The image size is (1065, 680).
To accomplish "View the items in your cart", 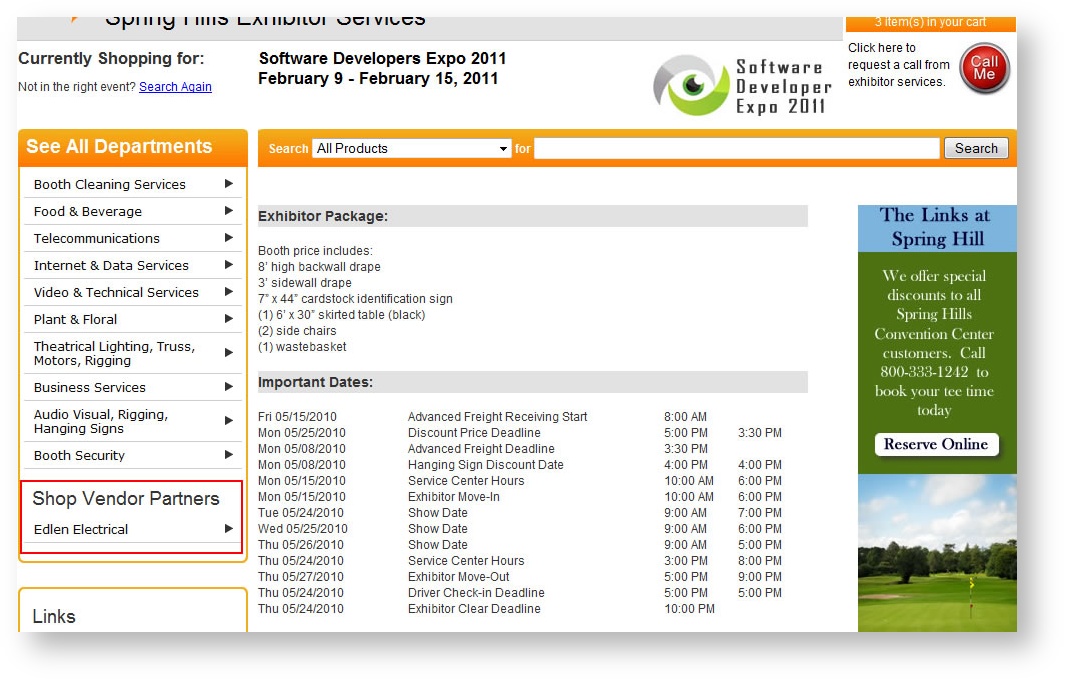I will (x=930, y=22).
